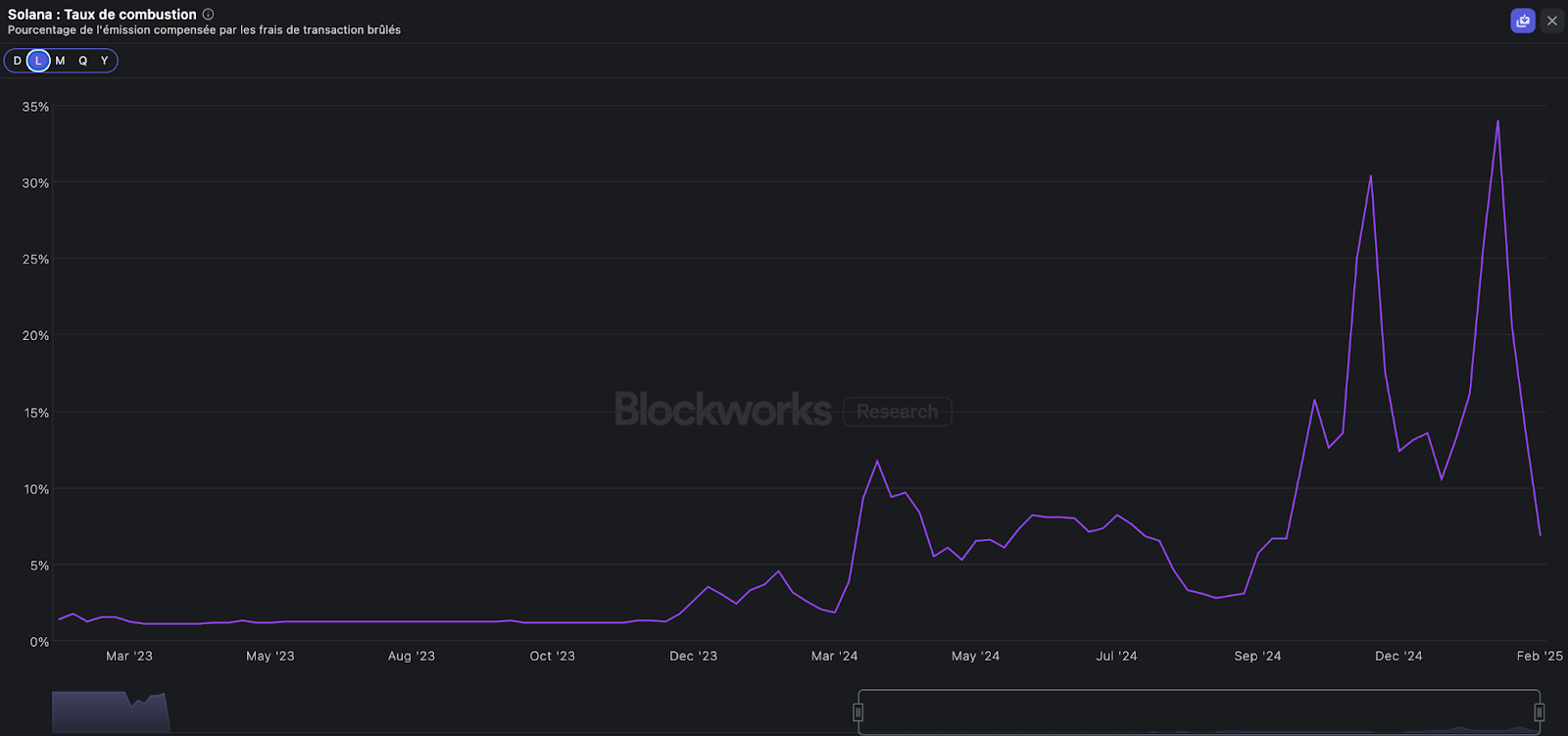Select the L interval option

tap(38, 61)
